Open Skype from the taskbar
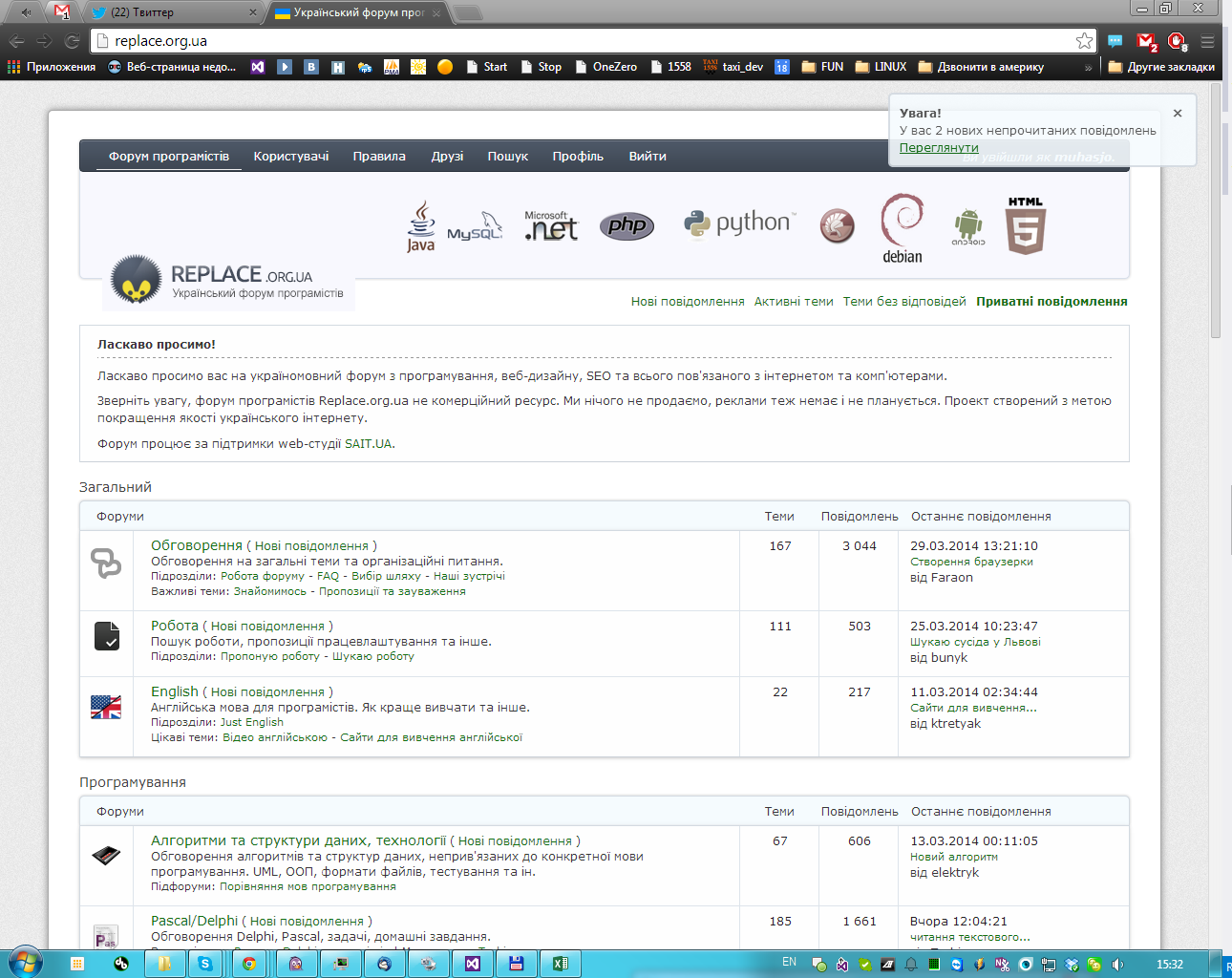 (x=205, y=964)
